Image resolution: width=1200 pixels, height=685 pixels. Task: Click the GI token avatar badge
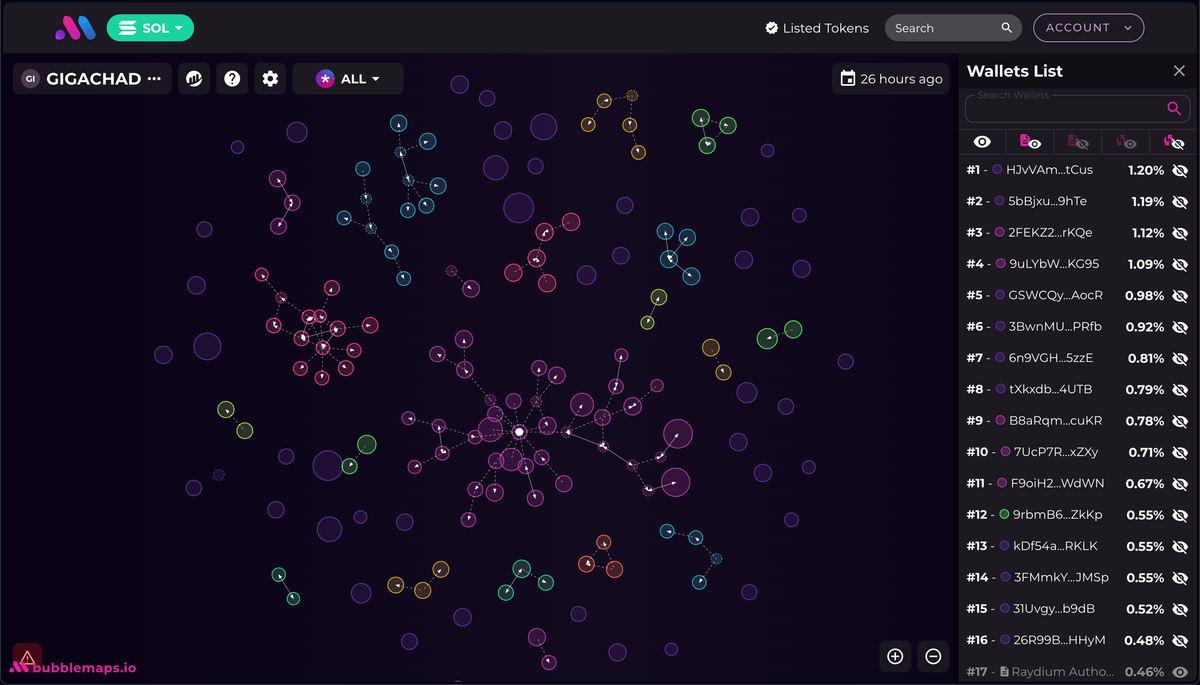[x=30, y=78]
